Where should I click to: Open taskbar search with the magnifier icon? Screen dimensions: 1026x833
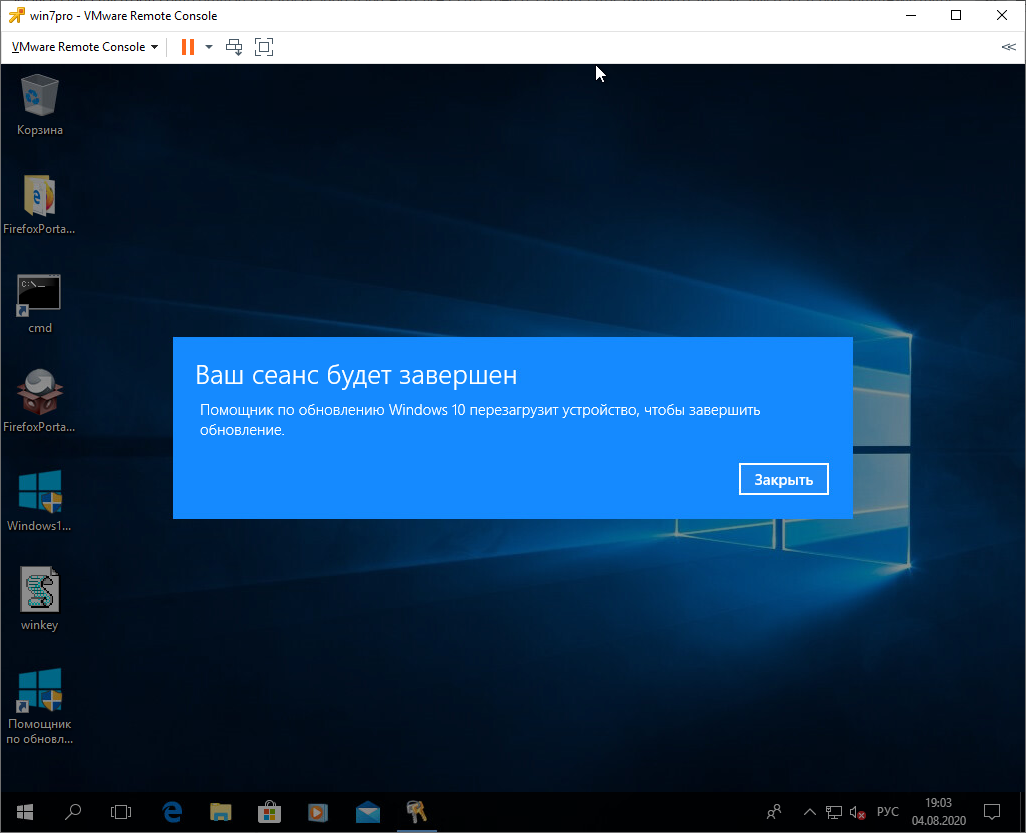point(73,812)
